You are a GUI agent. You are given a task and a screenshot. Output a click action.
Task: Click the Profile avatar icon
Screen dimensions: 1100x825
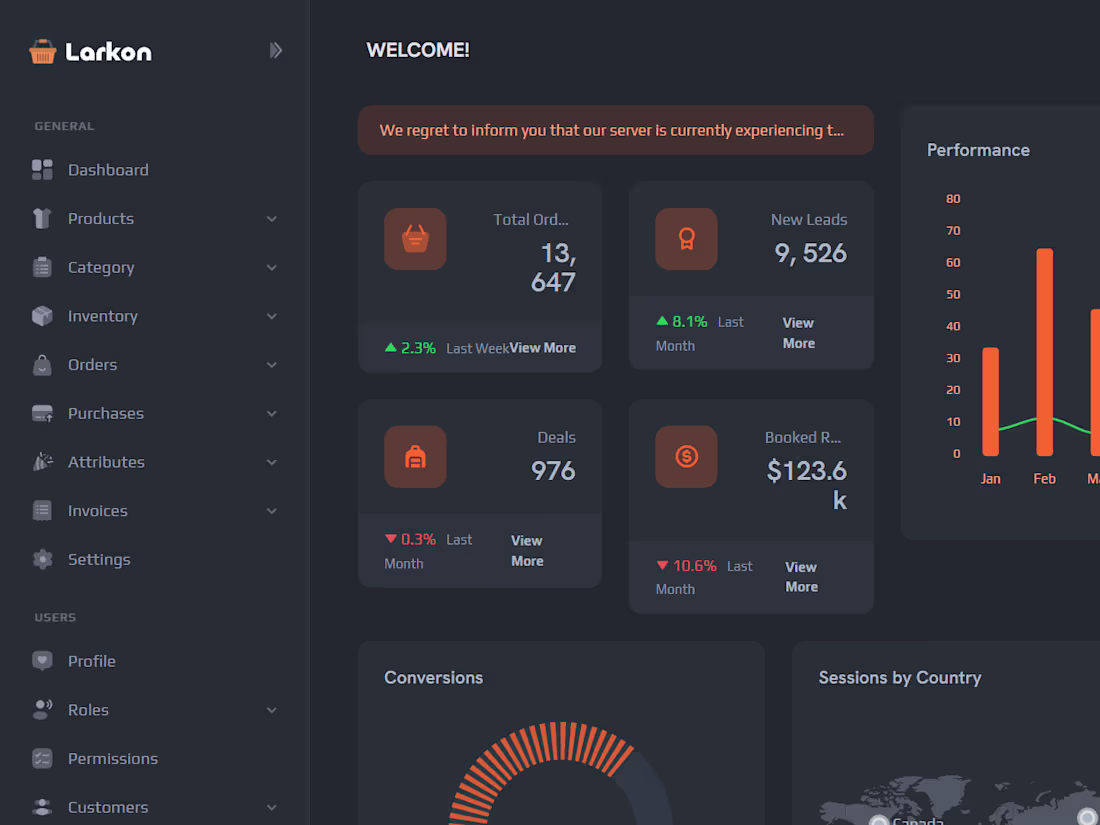tap(42, 661)
